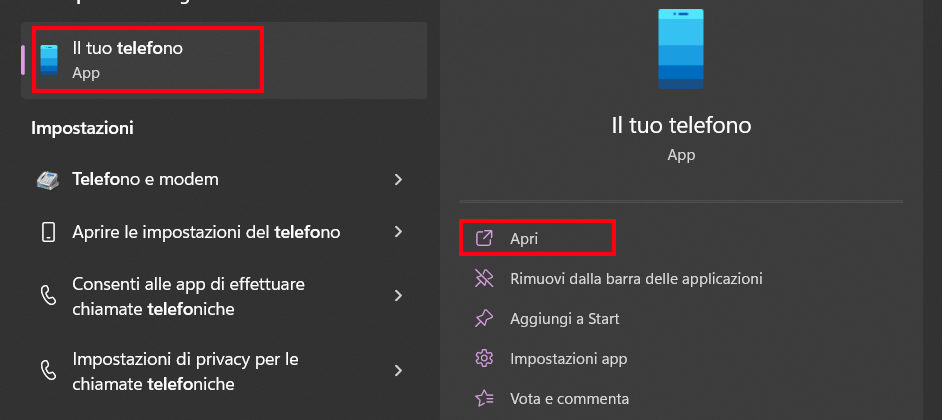Click the large phone icon in details pane

pos(681,50)
